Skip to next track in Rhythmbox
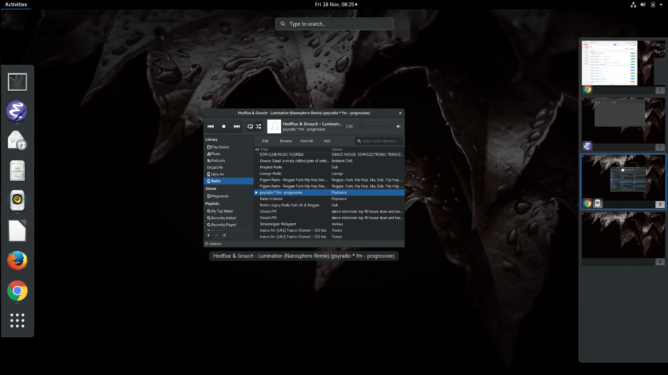This screenshot has width=668, height=375. click(x=237, y=127)
